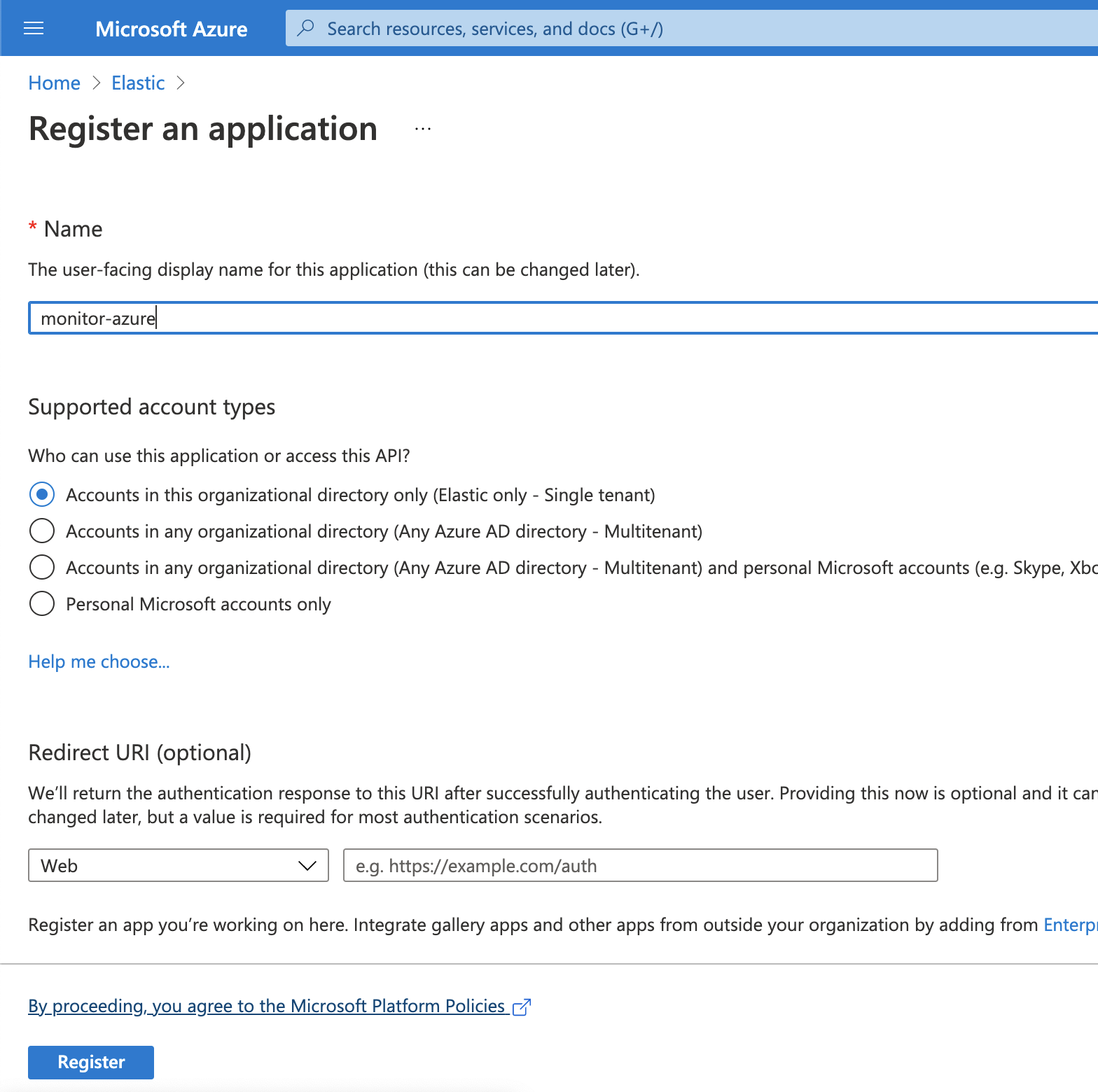Choose Multitenant and personal Microsoft accounts option

coord(42,567)
